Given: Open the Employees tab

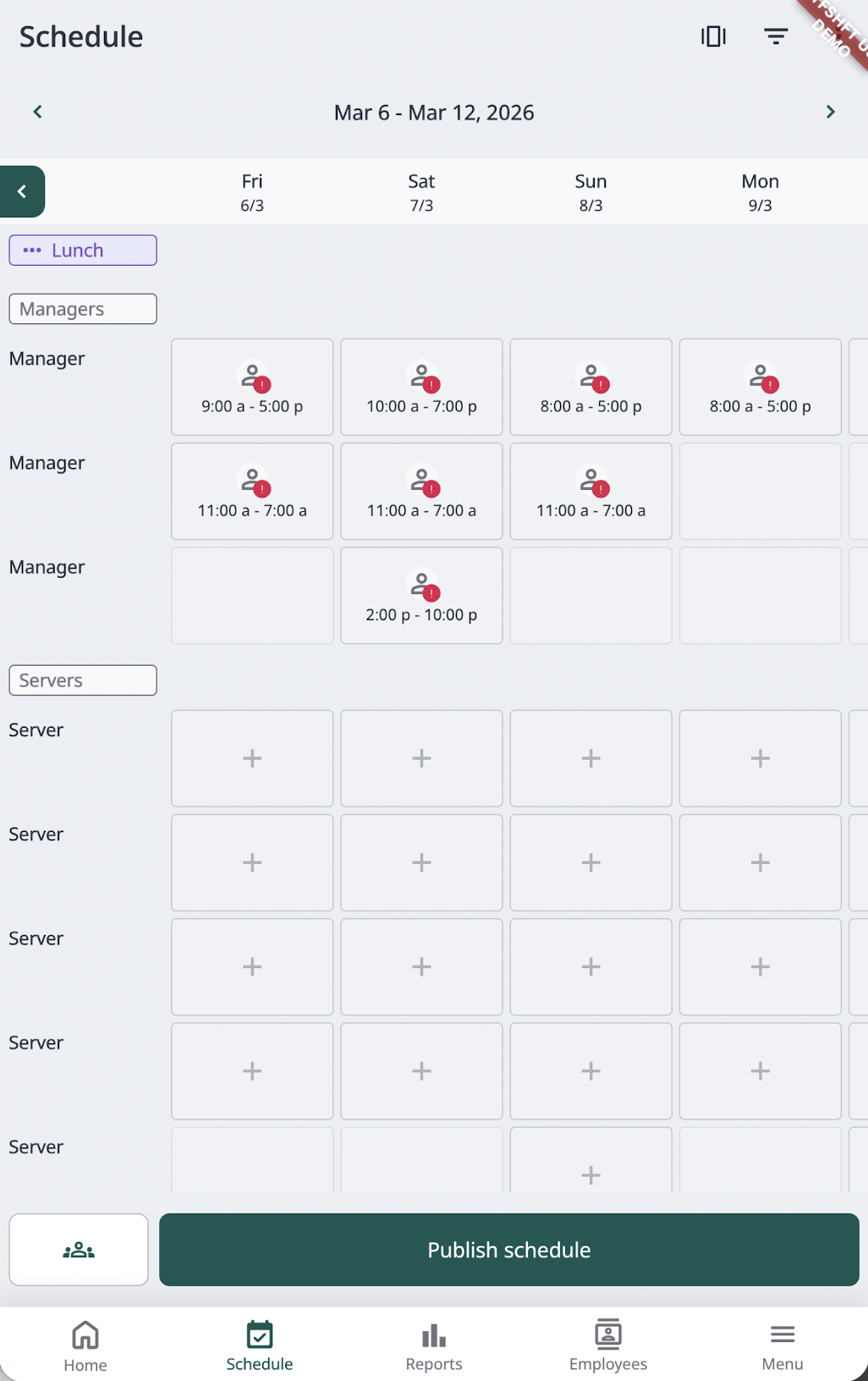Looking at the screenshot, I should click(x=607, y=1345).
